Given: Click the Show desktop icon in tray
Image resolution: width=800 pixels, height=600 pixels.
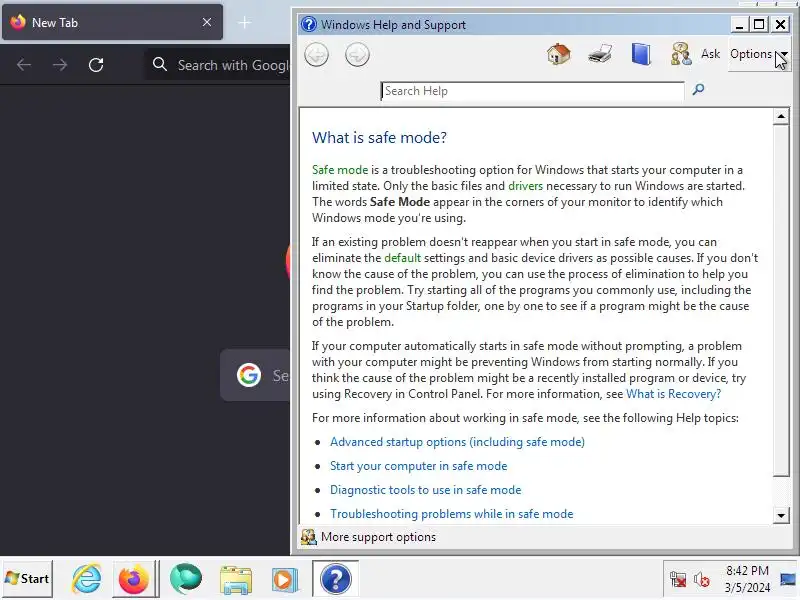Looking at the screenshot, I should 789,579.
